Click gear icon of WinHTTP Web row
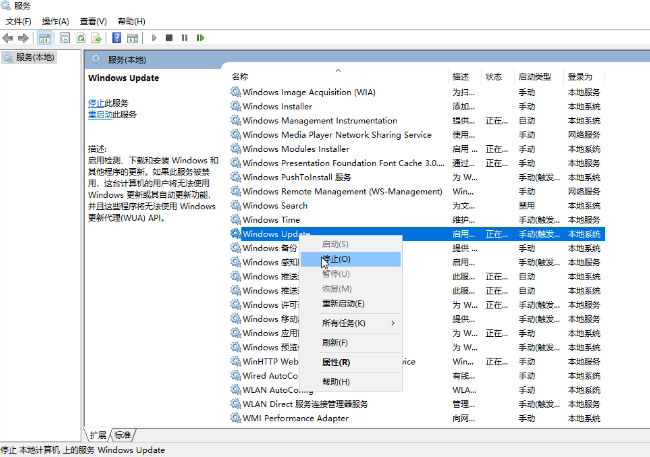Screen dimensions: 650x457 click(x=235, y=361)
